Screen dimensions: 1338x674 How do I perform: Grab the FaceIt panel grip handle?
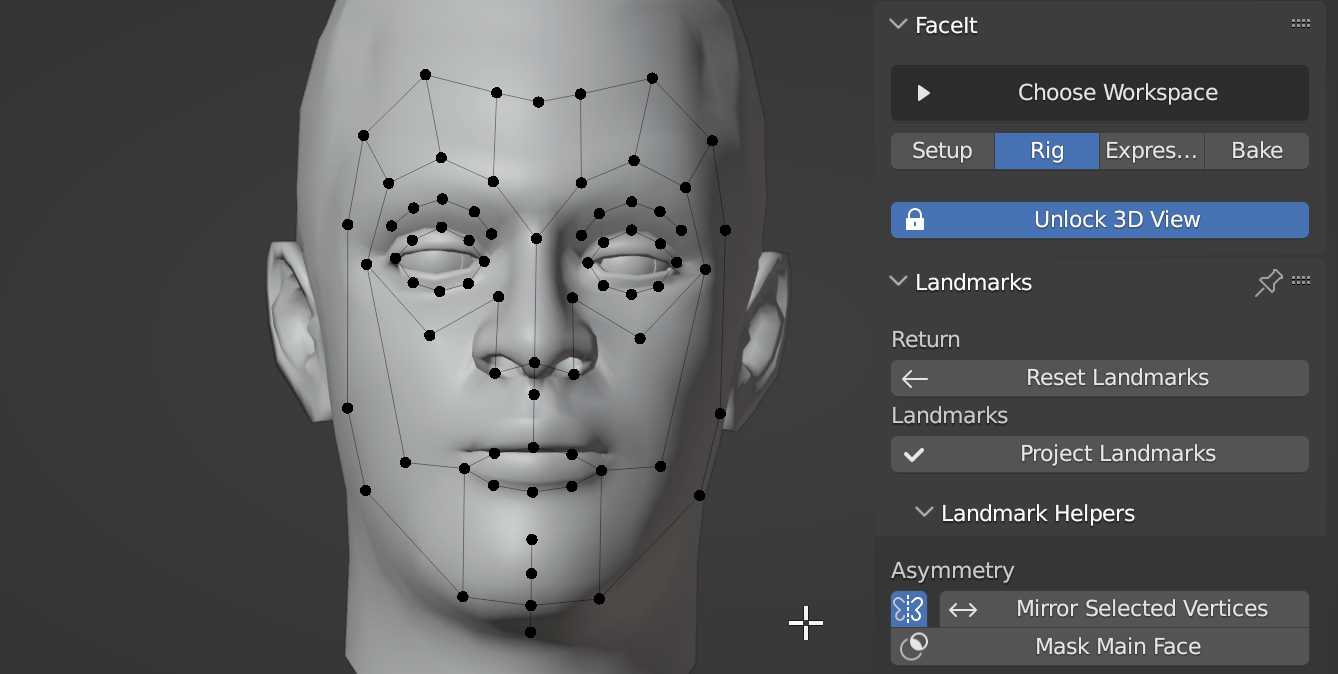coord(1300,24)
